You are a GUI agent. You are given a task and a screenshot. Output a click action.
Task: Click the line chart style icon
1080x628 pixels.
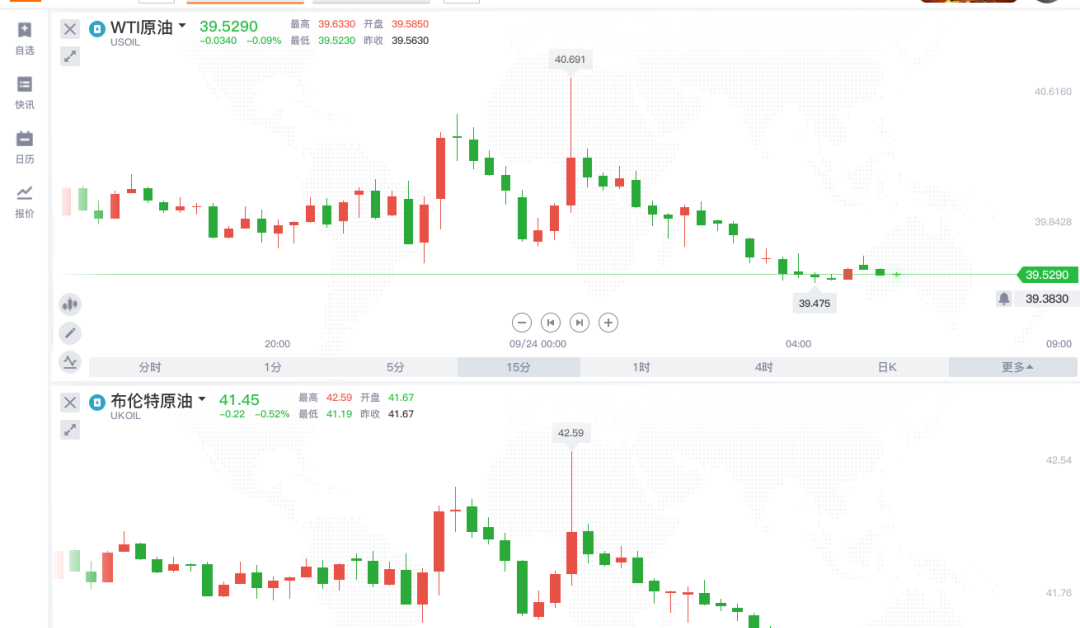70,363
